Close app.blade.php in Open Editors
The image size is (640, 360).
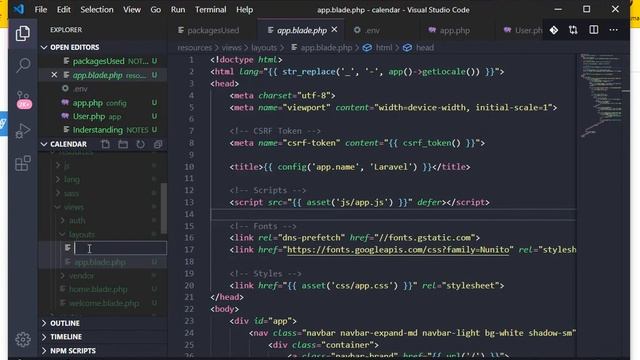(x=54, y=75)
